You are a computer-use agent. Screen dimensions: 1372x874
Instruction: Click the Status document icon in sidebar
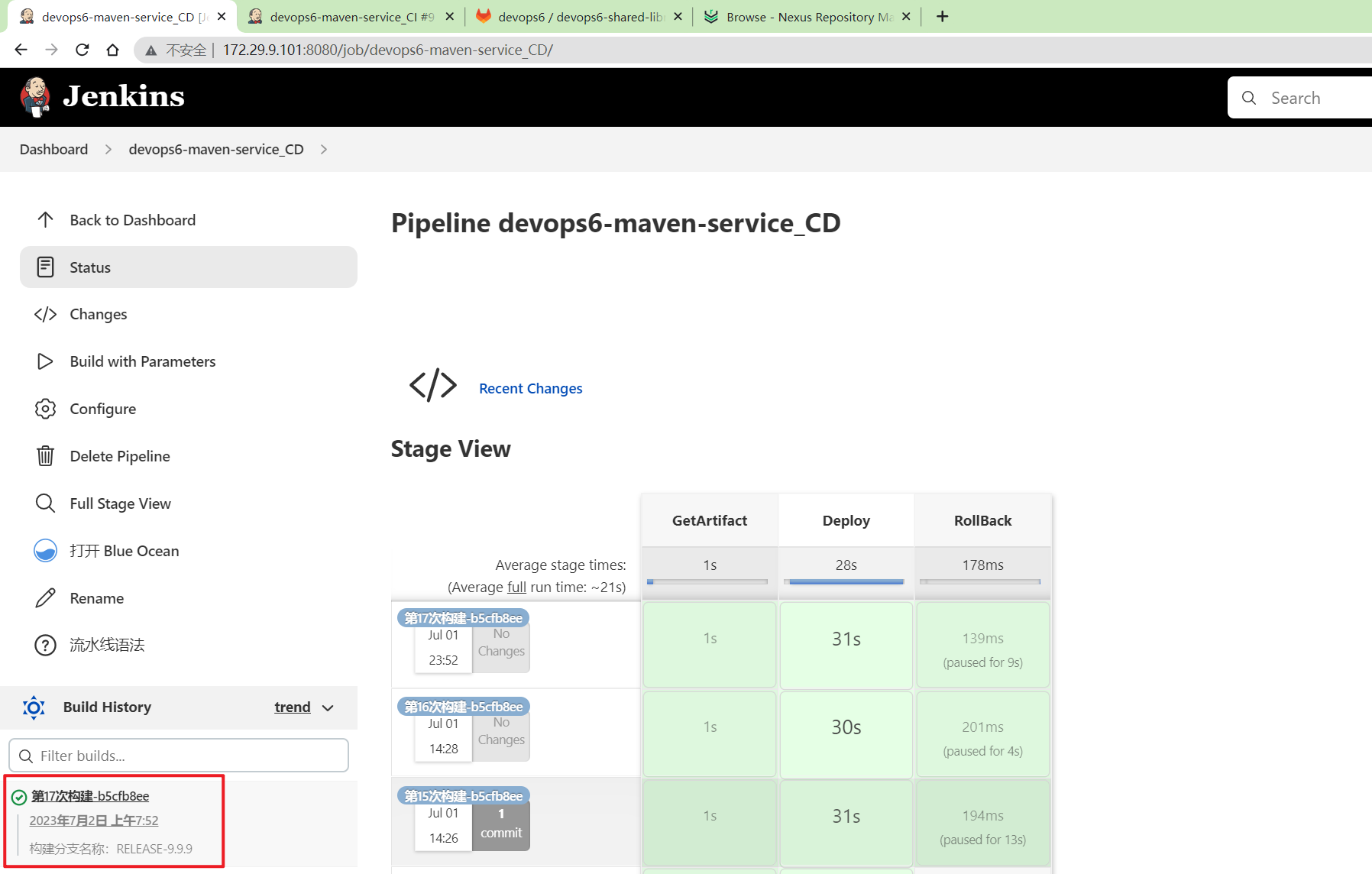(45, 267)
